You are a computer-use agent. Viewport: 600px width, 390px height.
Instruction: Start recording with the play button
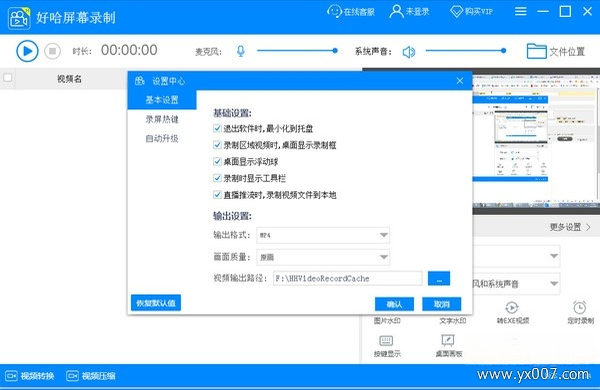[x=27, y=51]
